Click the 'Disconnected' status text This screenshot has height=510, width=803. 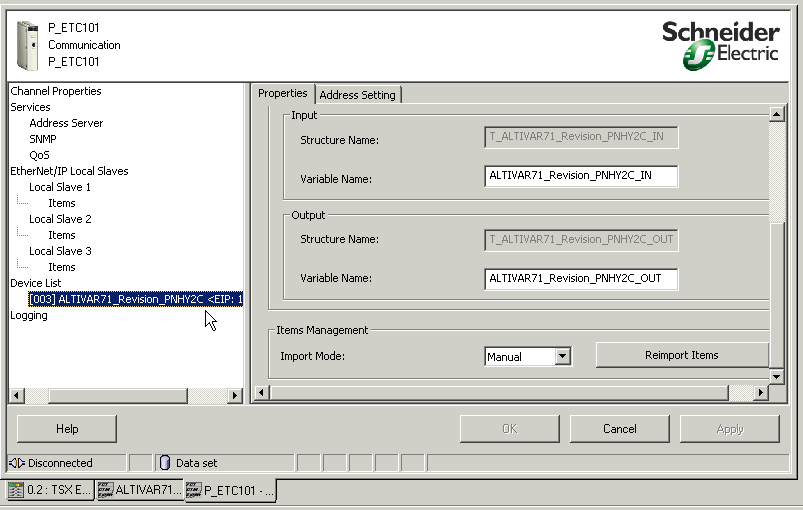60,463
